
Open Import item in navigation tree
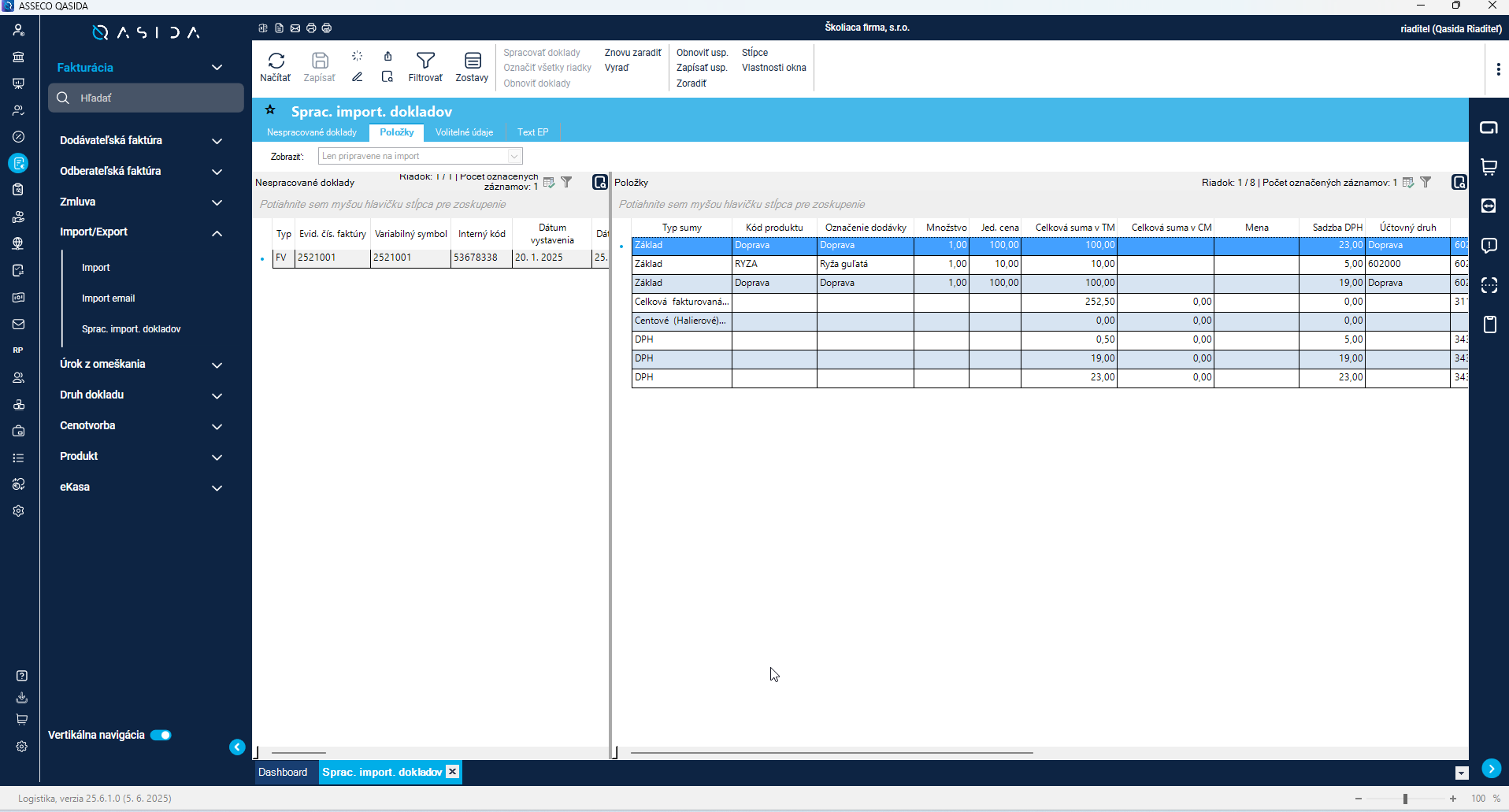click(x=95, y=268)
